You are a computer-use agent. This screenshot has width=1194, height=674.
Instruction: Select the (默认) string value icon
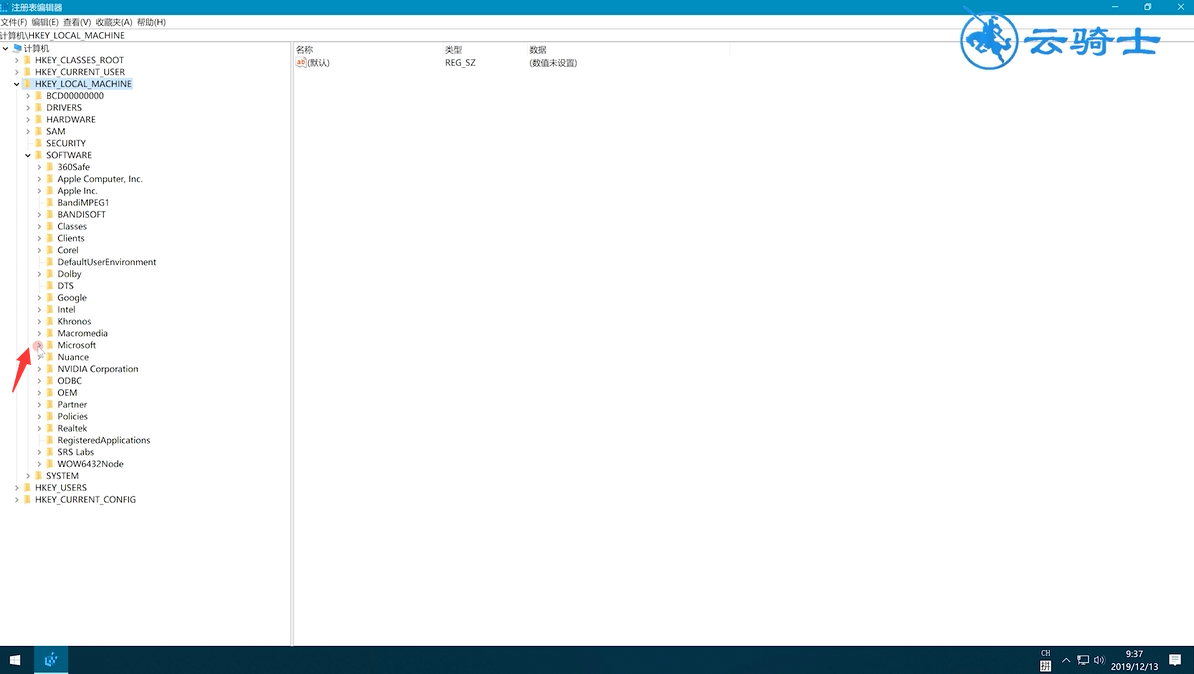pyautogui.click(x=301, y=62)
